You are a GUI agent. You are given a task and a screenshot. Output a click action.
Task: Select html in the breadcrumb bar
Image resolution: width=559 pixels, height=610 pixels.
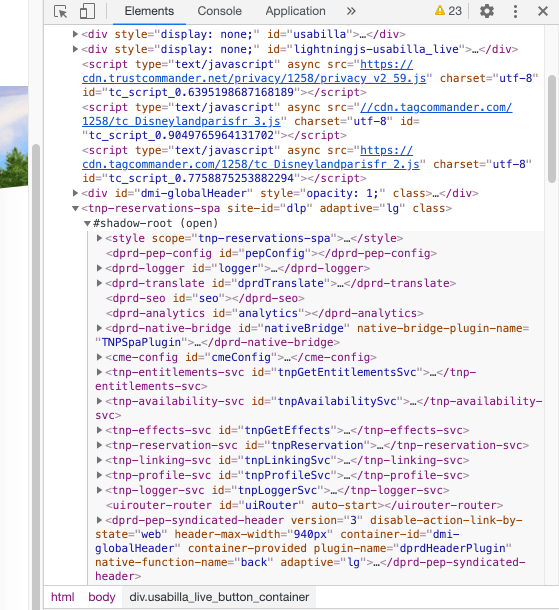[63, 597]
